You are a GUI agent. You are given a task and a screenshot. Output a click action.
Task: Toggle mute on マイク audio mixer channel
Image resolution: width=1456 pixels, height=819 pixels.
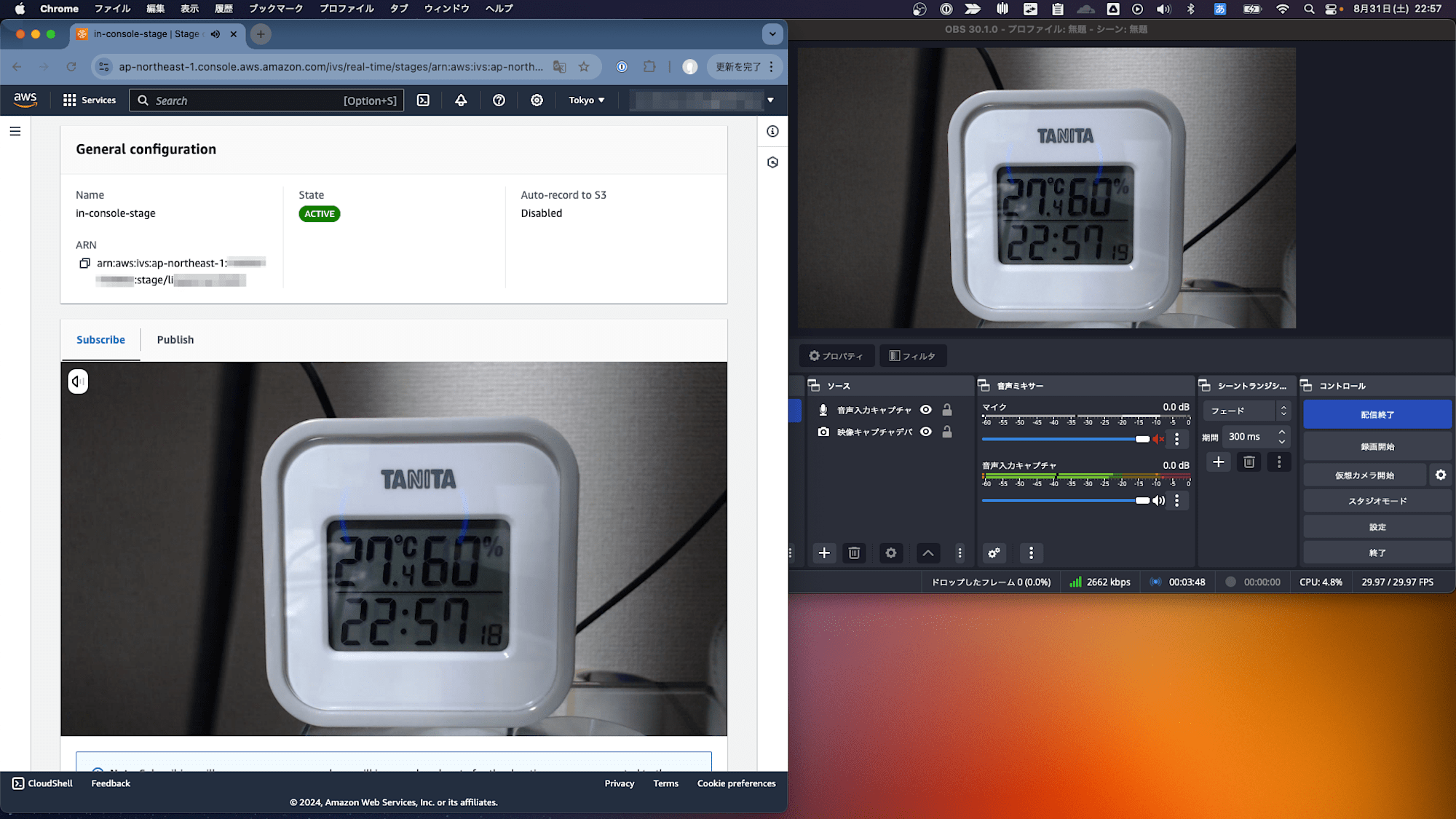[x=1158, y=440]
